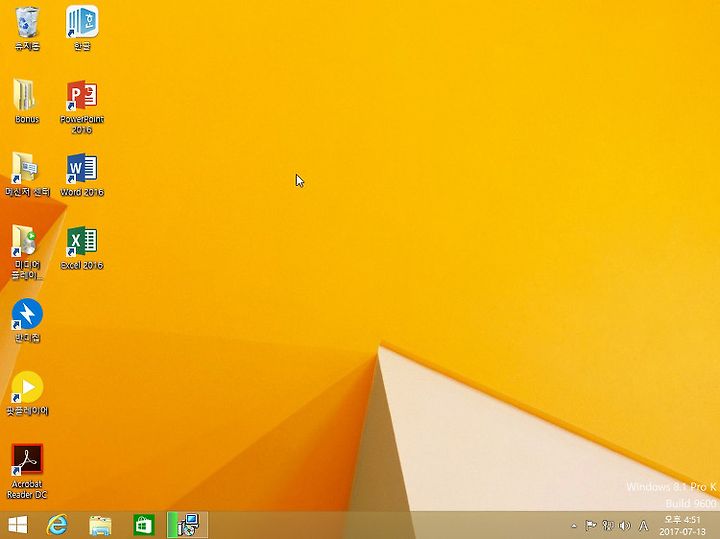Open the clock showing 오후 4:51
The height and width of the screenshot is (539, 720).
coord(682,520)
